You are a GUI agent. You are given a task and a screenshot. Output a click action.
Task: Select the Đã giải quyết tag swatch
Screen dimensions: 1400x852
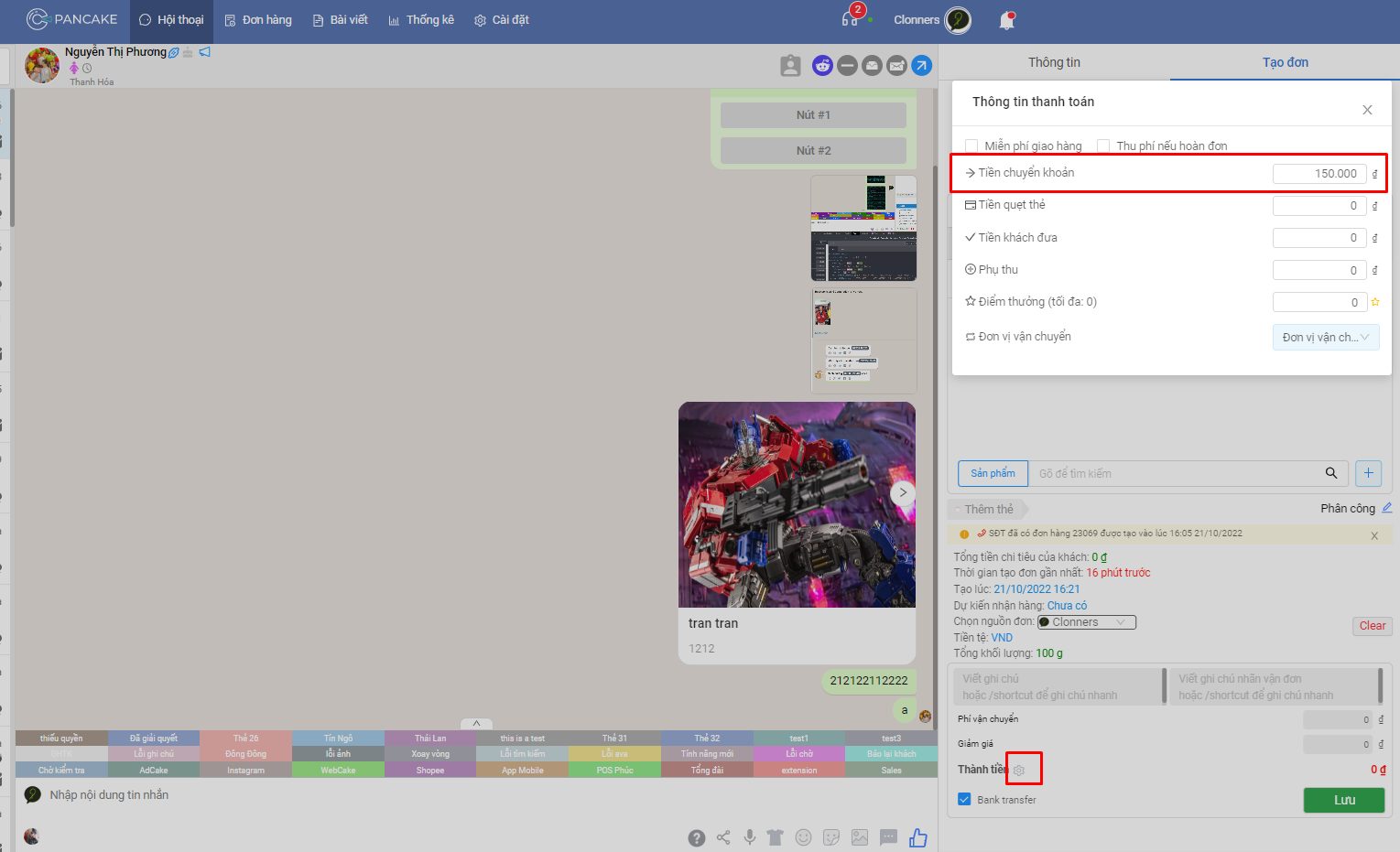[x=154, y=739]
